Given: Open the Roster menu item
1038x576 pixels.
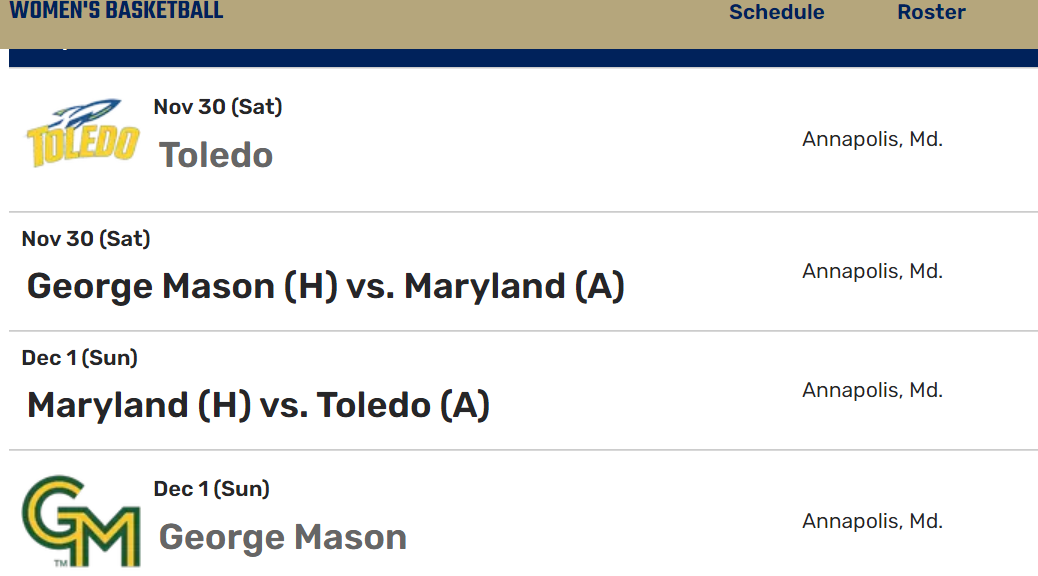Looking at the screenshot, I should click(x=931, y=13).
